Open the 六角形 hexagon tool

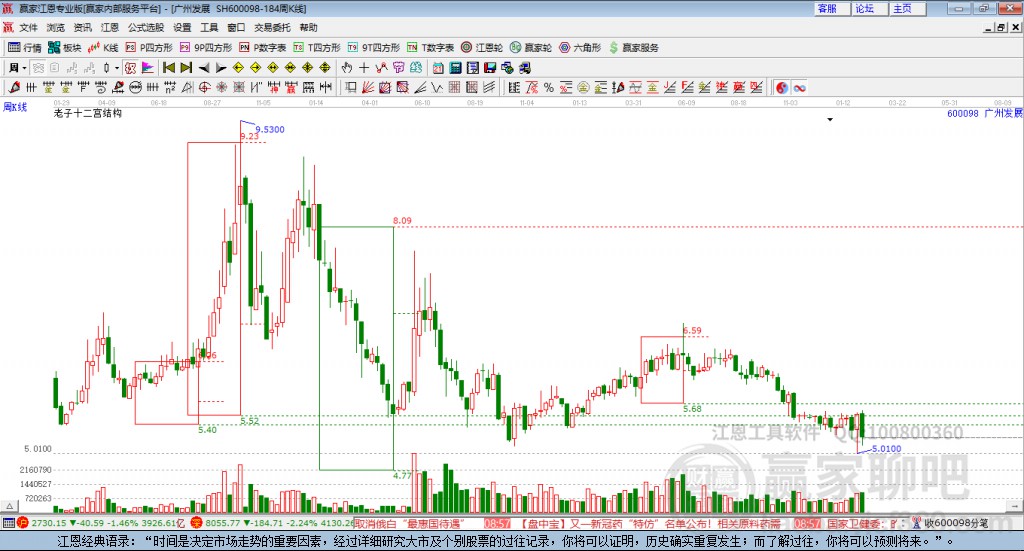point(580,48)
